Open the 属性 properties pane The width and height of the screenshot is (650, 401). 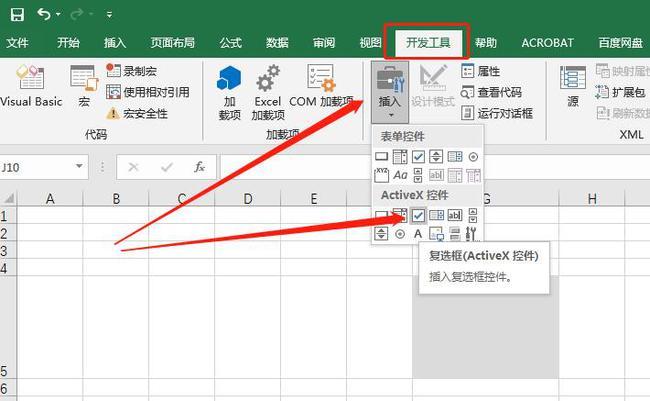click(x=480, y=71)
